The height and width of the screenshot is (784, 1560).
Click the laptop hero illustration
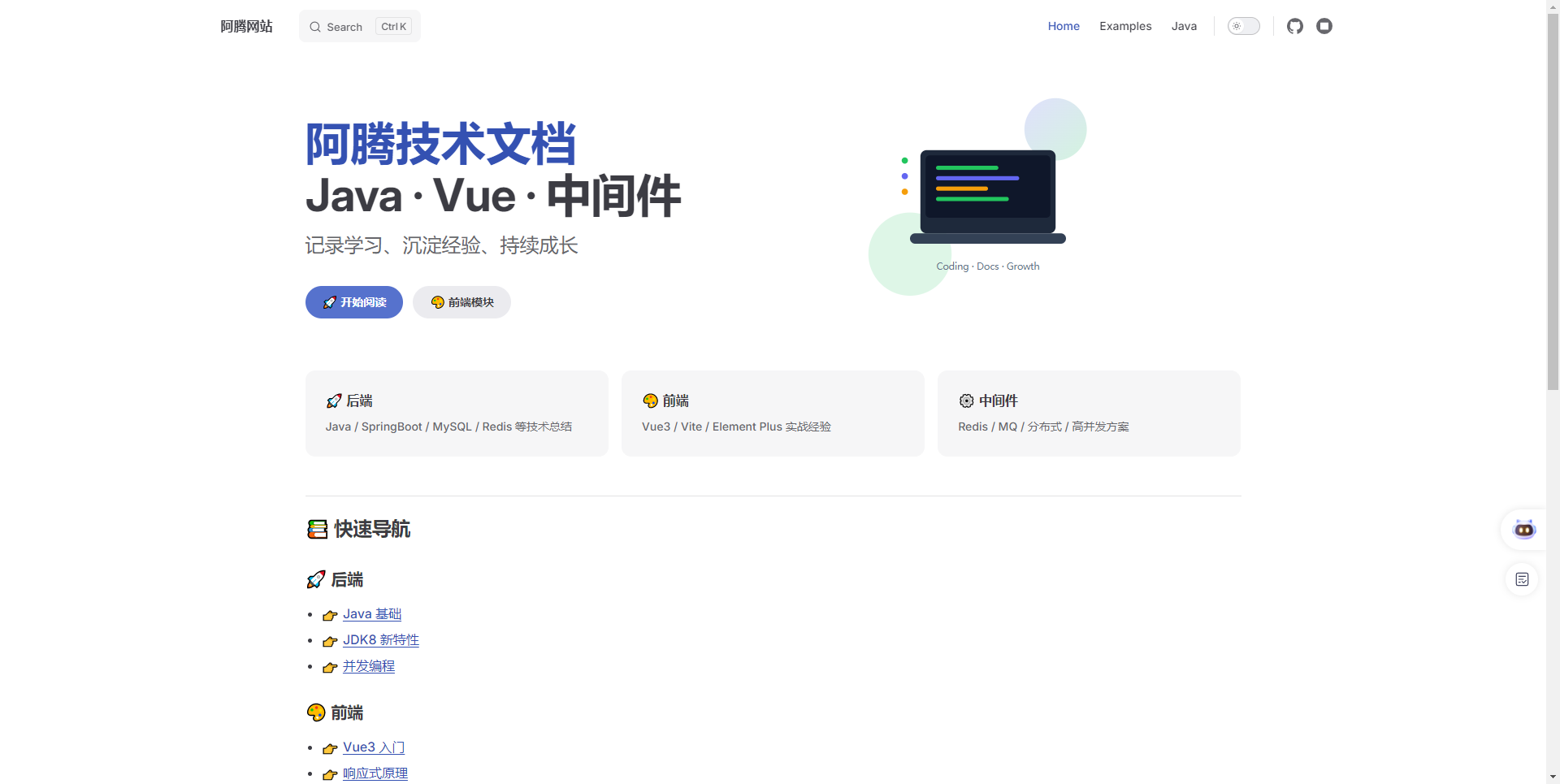(x=987, y=197)
